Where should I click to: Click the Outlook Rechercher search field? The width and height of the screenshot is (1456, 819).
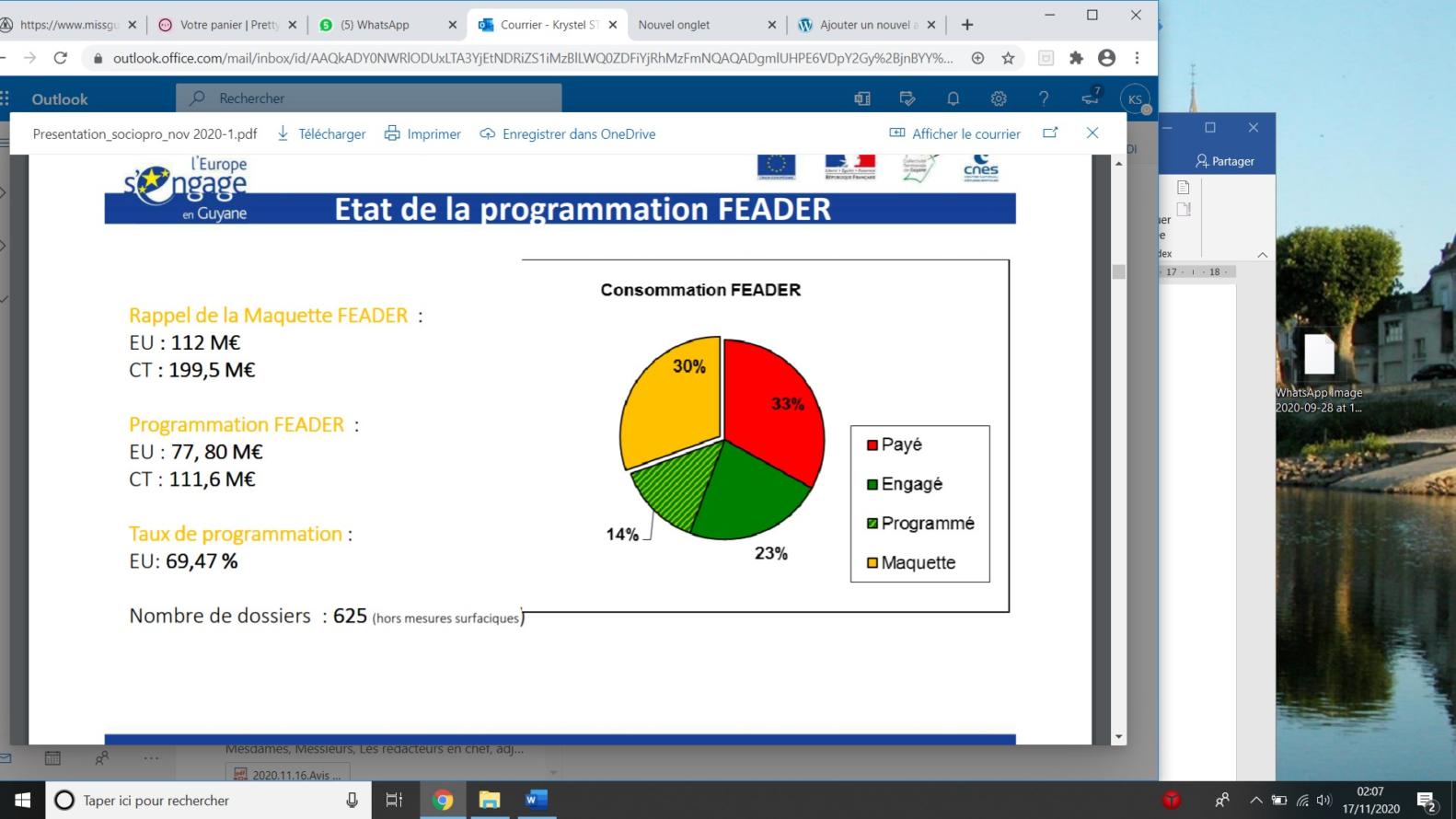pyautogui.click(x=368, y=98)
